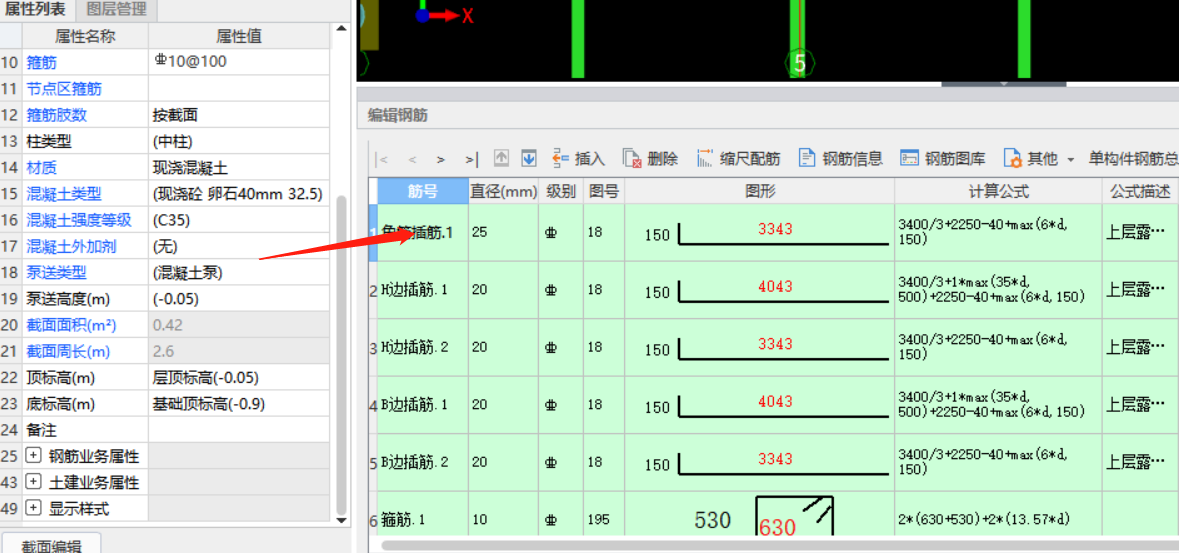
Task: Click 柱类型 value (中柱)
Action: 239,141
